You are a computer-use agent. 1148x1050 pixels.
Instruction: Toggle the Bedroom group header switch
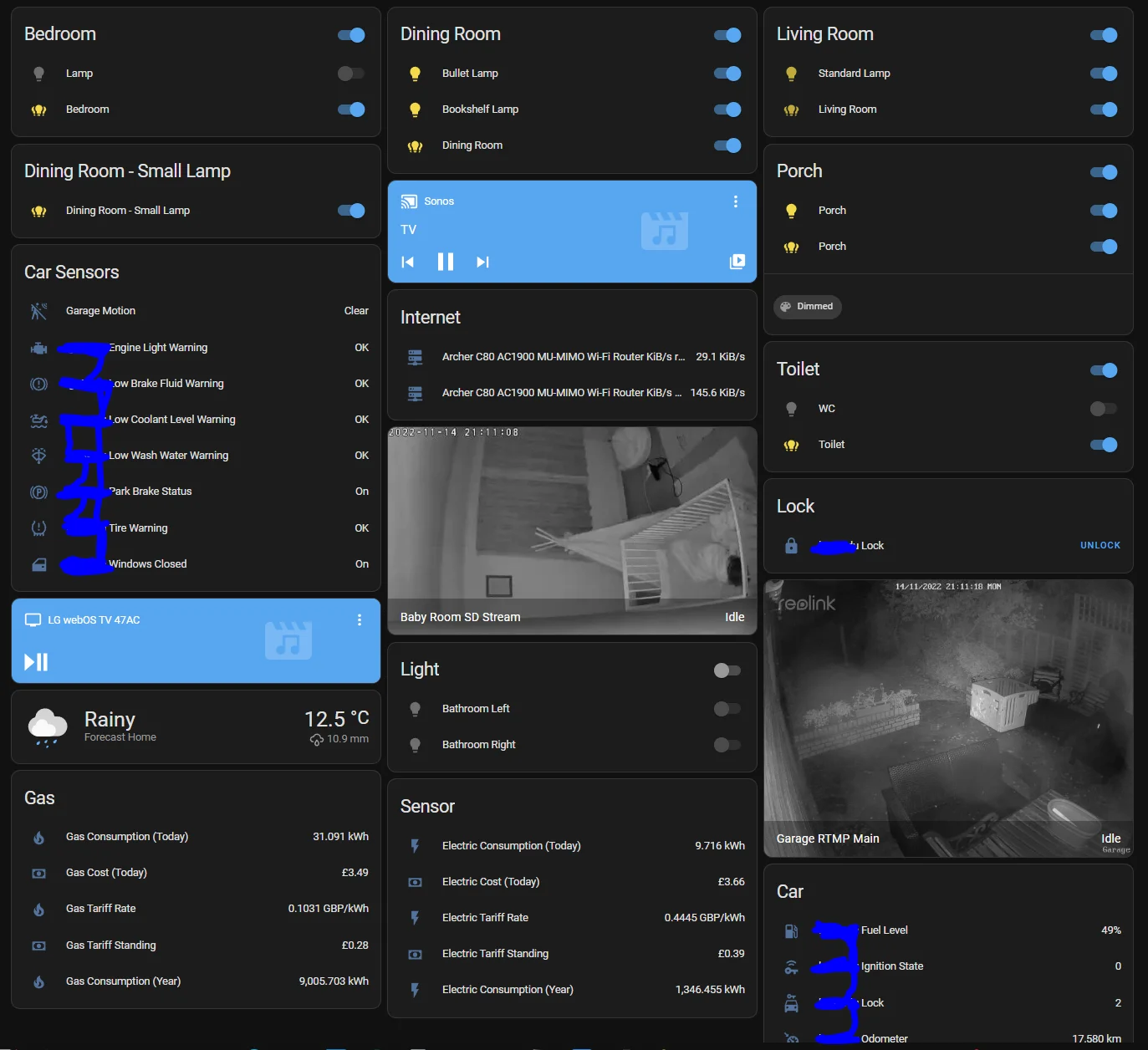351,35
